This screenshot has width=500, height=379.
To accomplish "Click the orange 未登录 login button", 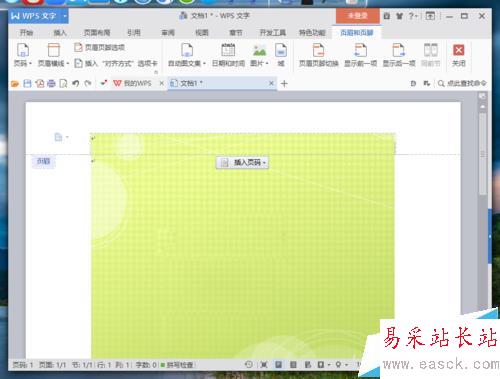I will (x=358, y=16).
